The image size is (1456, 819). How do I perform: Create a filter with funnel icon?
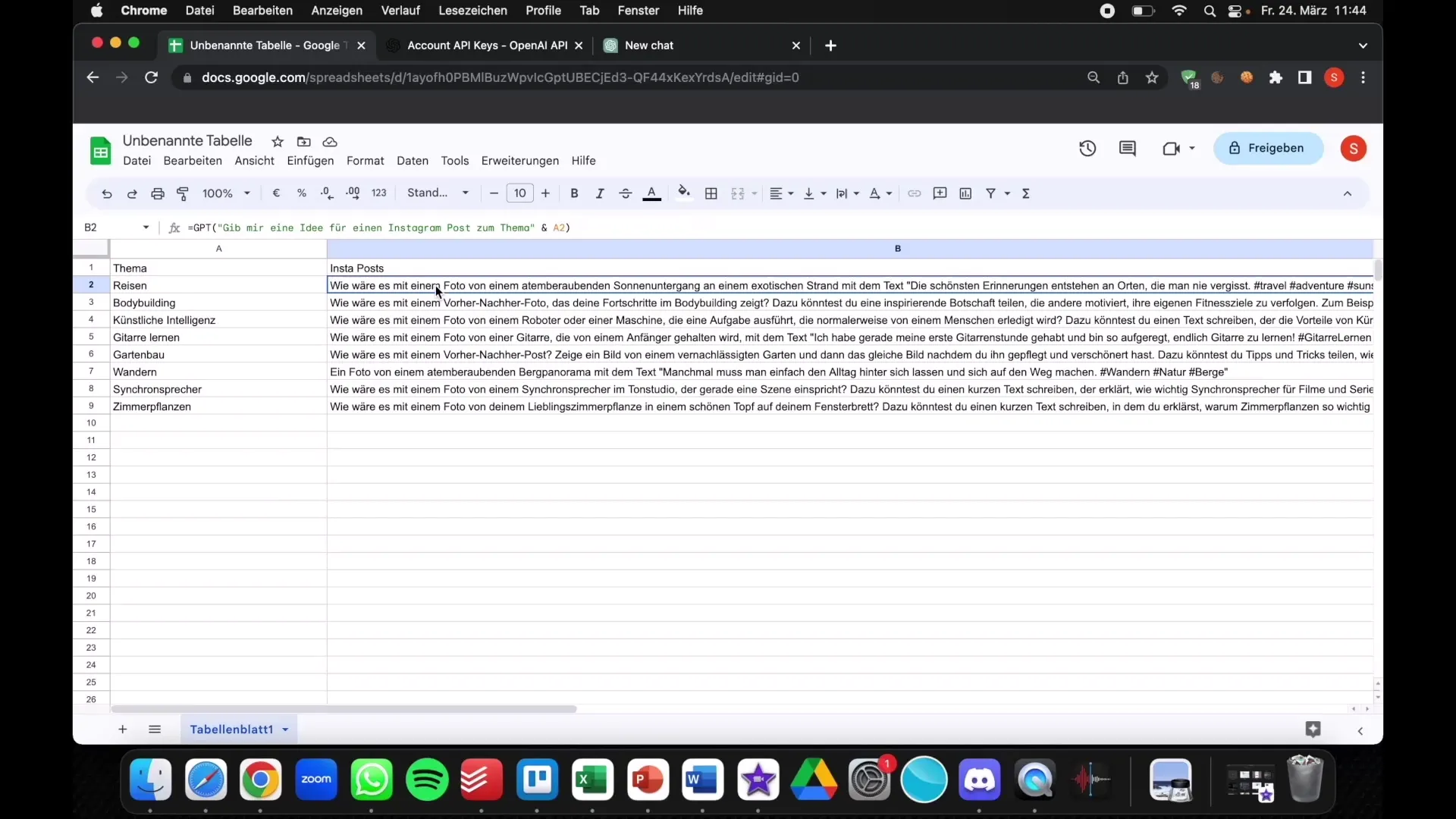[x=990, y=193]
